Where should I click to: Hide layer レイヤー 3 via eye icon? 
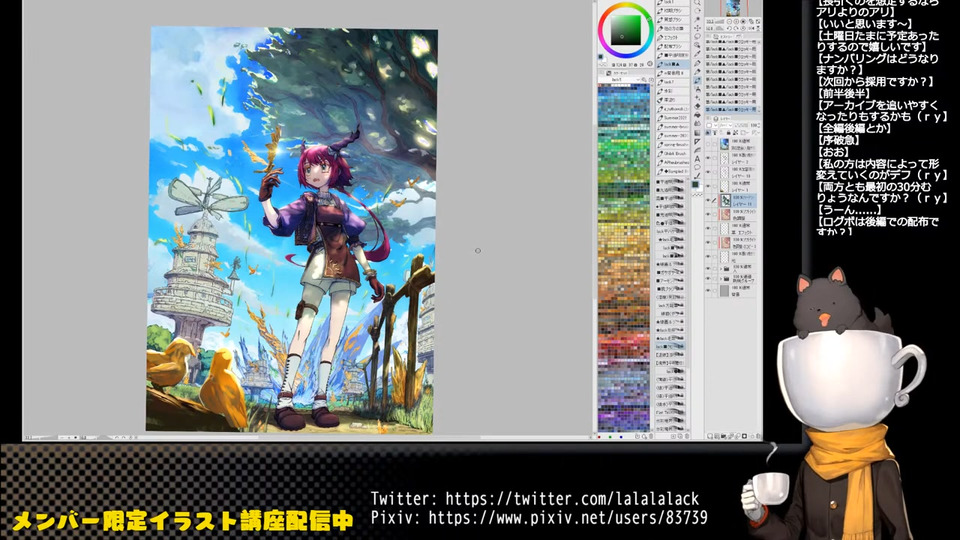tap(708, 157)
